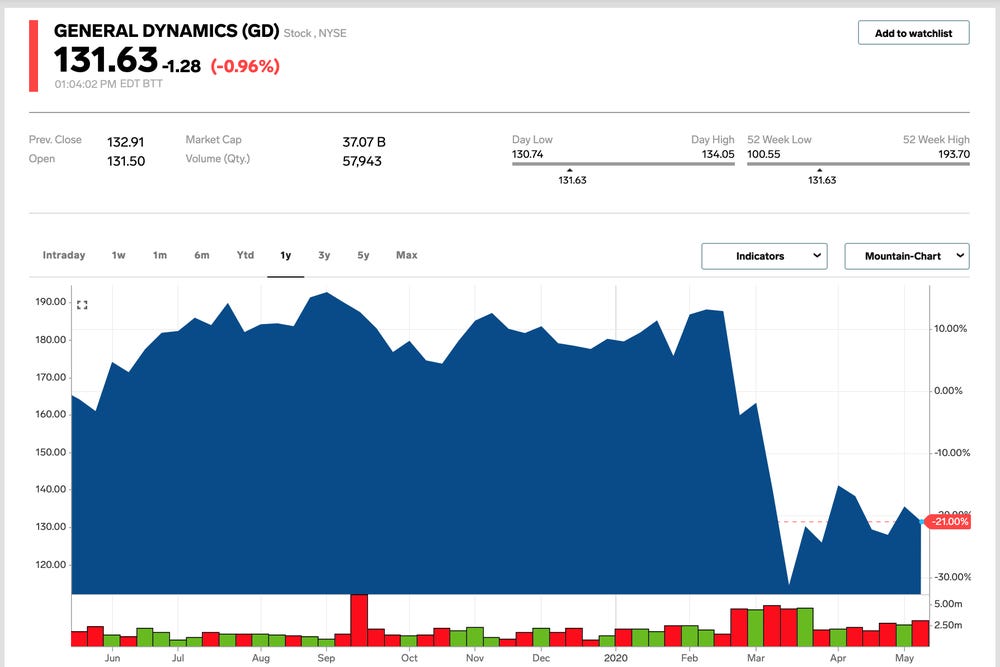This screenshot has height=667, width=1000.
Task: Click the day range marker 131.63
Action: click(572, 180)
